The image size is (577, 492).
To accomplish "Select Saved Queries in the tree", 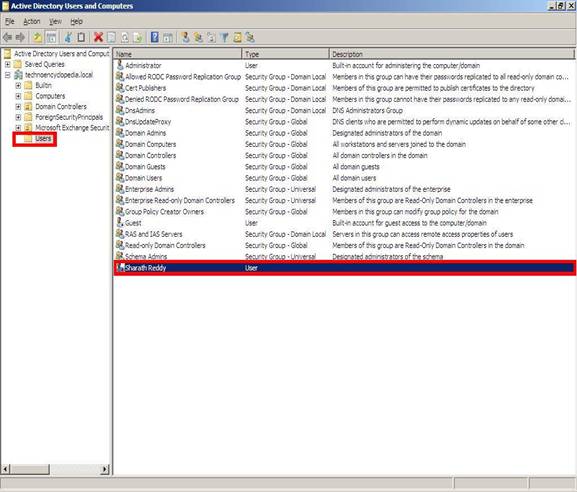I will pyautogui.click(x=45, y=64).
